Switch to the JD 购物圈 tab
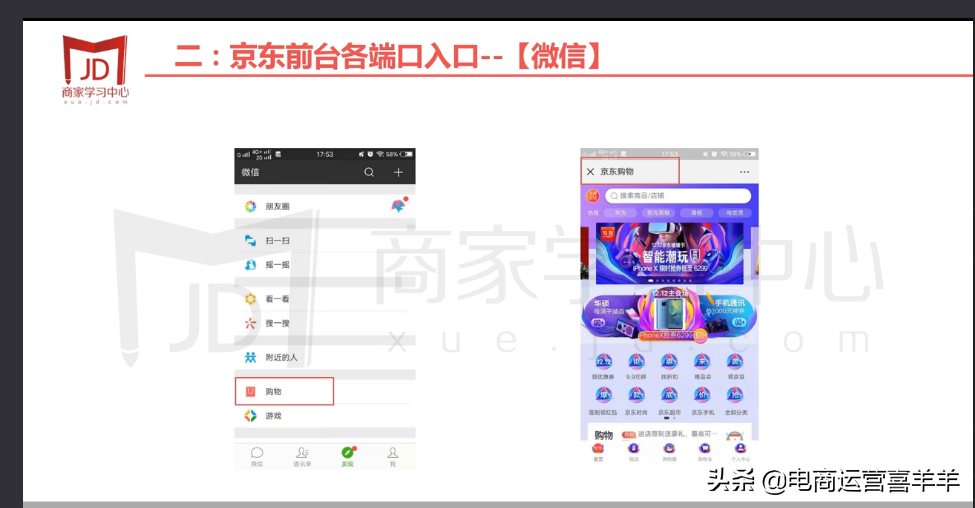Viewport: 975px width, 508px height. 669,452
